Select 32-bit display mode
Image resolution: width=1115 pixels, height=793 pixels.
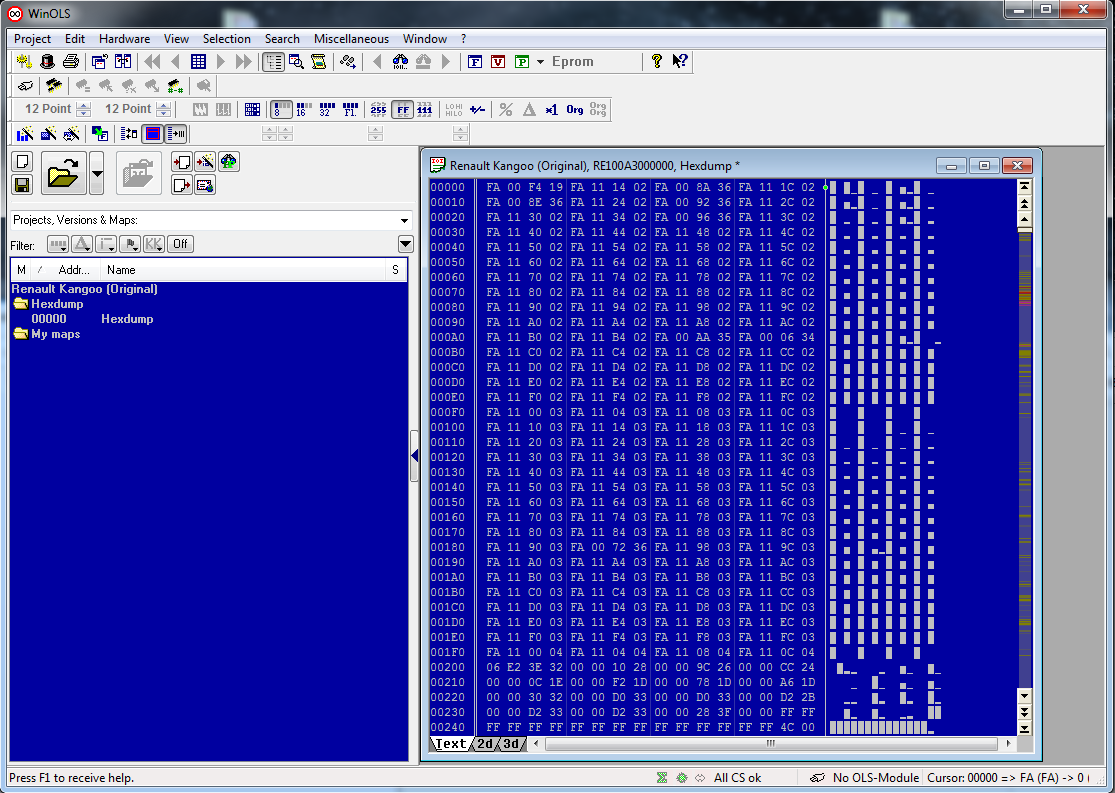coord(327,110)
